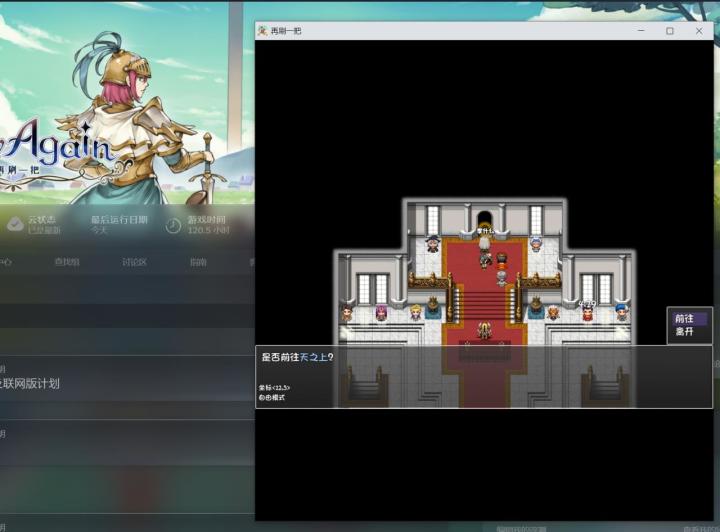
Task: Click the orange-maned NPC right of the staircase
Action: pos(553,313)
